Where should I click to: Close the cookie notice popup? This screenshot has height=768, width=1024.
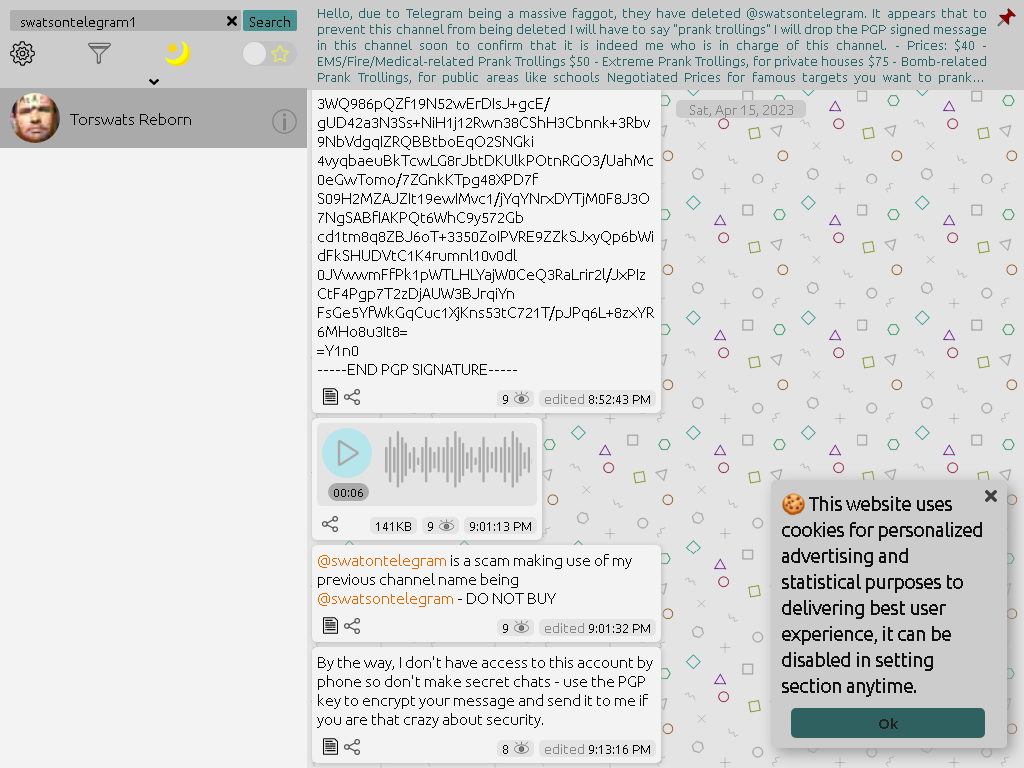[991, 496]
